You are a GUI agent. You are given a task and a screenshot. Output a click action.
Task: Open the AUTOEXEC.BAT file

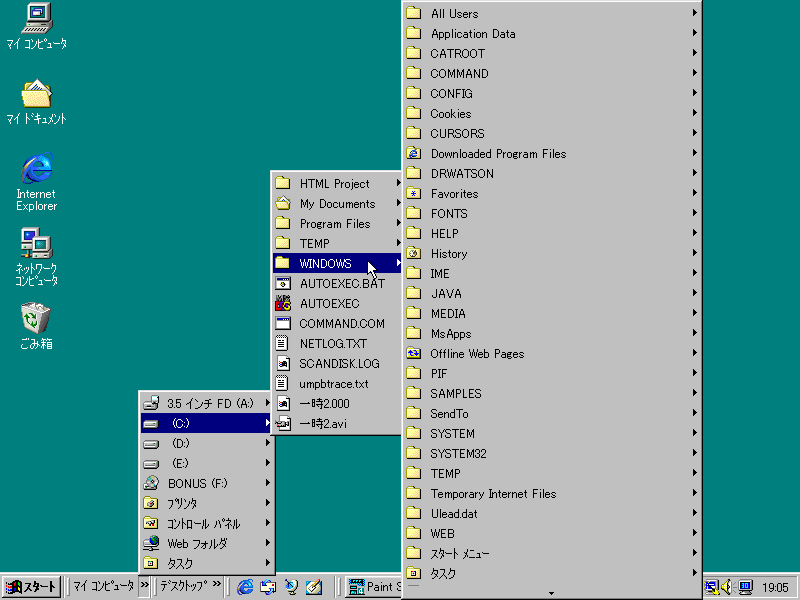pos(337,283)
